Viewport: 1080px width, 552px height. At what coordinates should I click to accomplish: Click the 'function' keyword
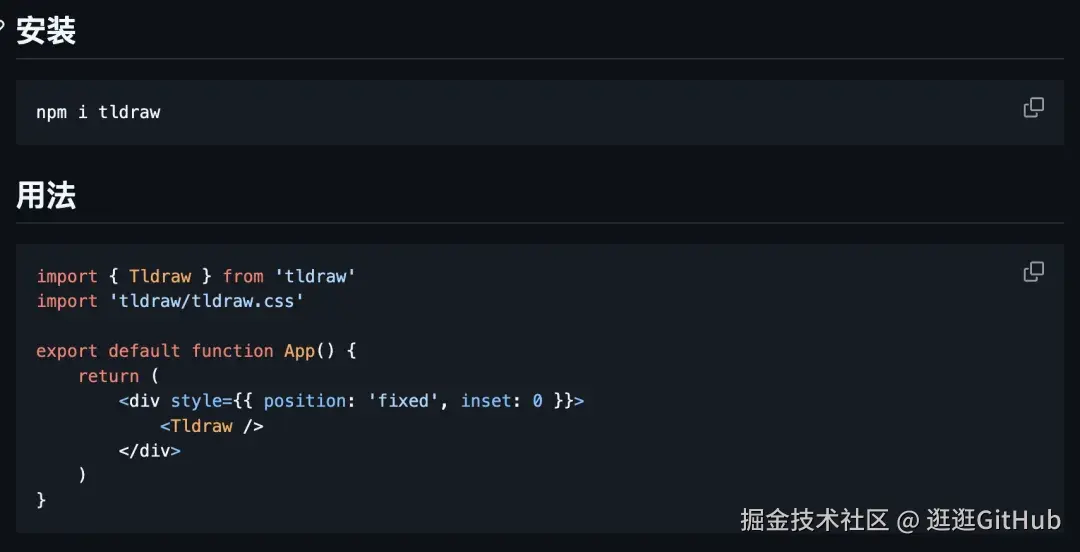click(233, 351)
